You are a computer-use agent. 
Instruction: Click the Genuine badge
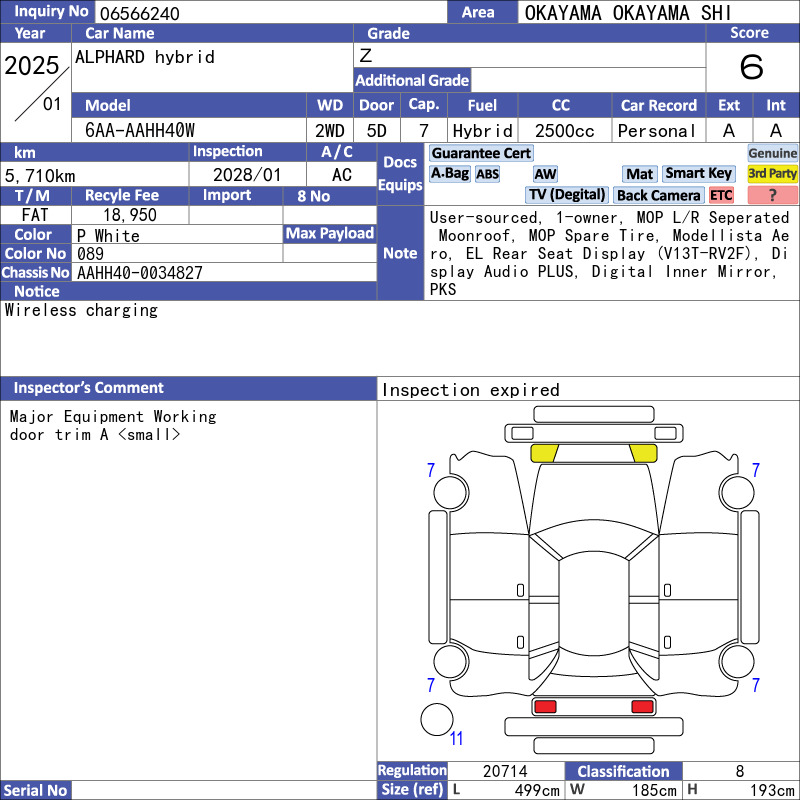(772, 153)
